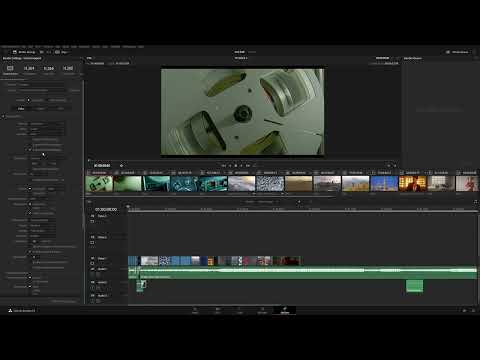The width and height of the screenshot is (480, 360).
Task: Select the green audio clip at timeline end
Action: click(414, 286)
